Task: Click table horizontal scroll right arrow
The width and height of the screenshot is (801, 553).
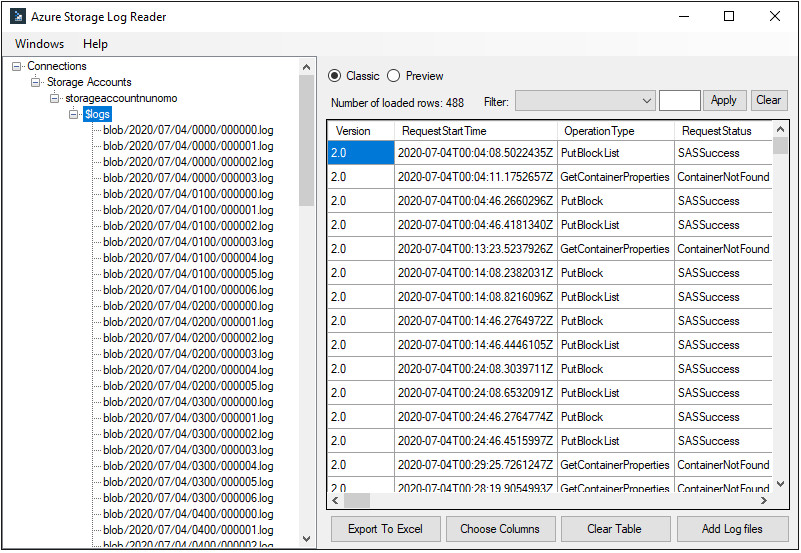Action: pos(764,500)
